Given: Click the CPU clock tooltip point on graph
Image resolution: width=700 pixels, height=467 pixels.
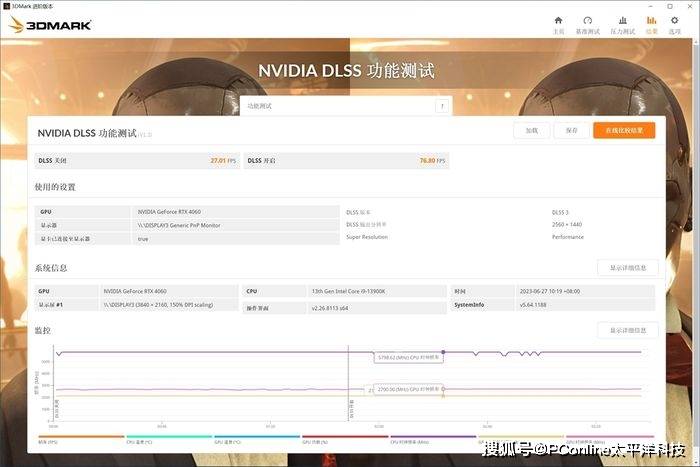Looking at the screenshot, I should pos(443,352).
